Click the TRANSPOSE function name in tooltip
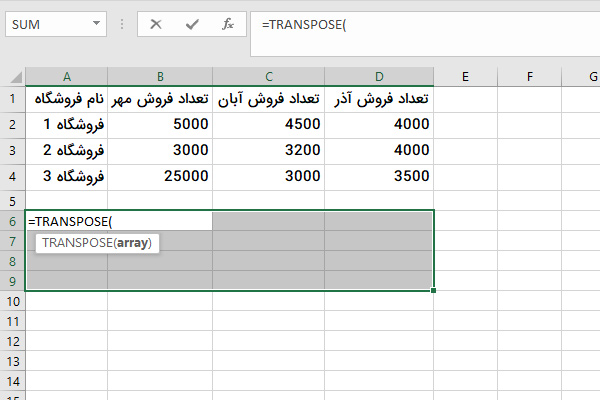Screen dimensions: 600x400 [77, 243]
